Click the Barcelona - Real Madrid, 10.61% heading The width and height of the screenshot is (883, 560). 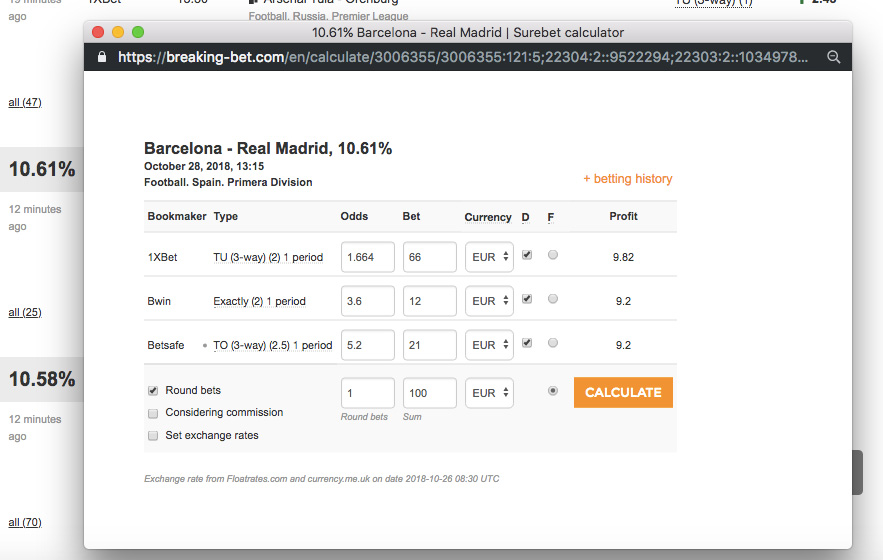[x=268, y=148]
